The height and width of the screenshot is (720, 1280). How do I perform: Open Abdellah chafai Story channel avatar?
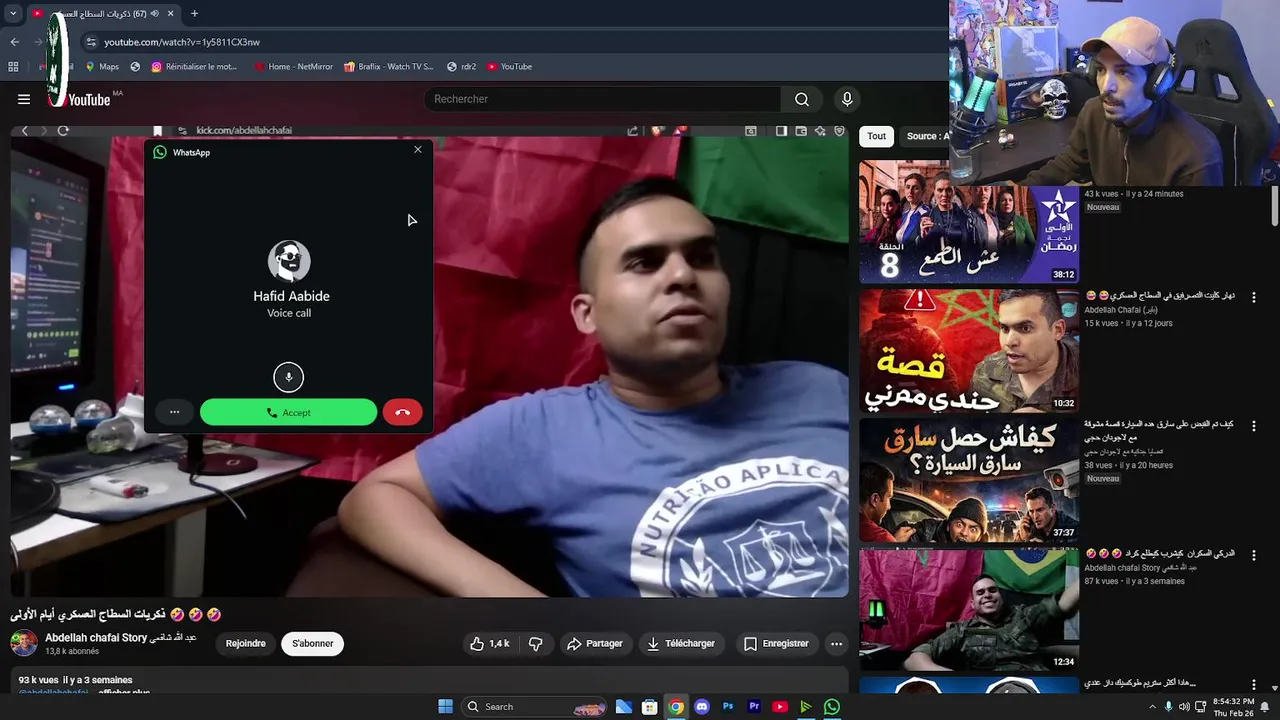click(24, 643)
